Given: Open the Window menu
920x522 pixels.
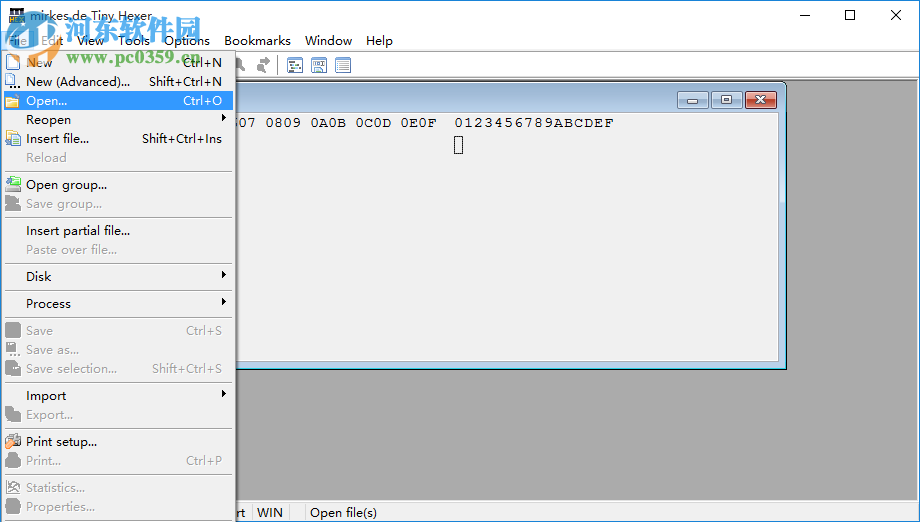Looking at the screenshot, I should point(328,41).
